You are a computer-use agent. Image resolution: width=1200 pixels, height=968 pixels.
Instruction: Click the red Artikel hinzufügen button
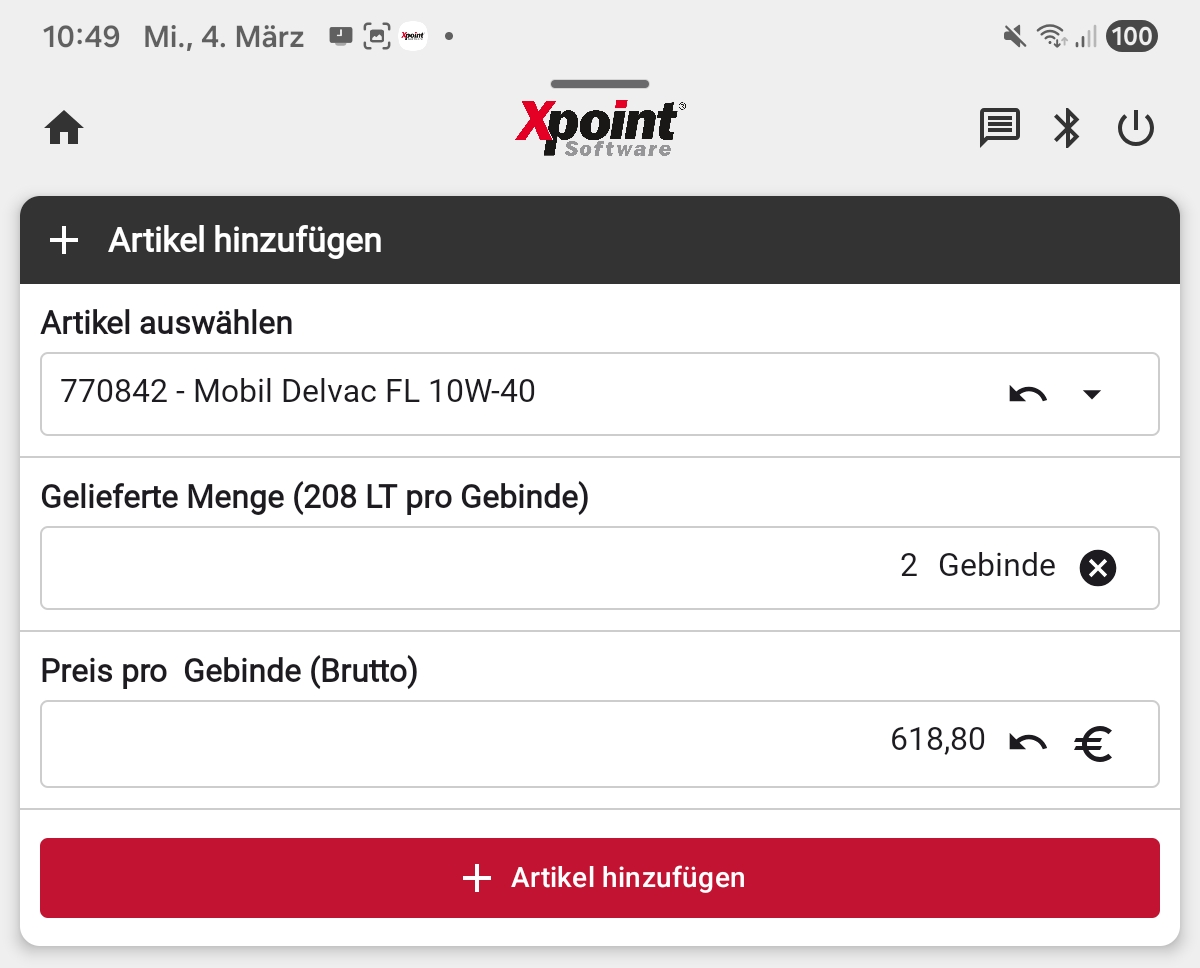(x=600, y=878)
